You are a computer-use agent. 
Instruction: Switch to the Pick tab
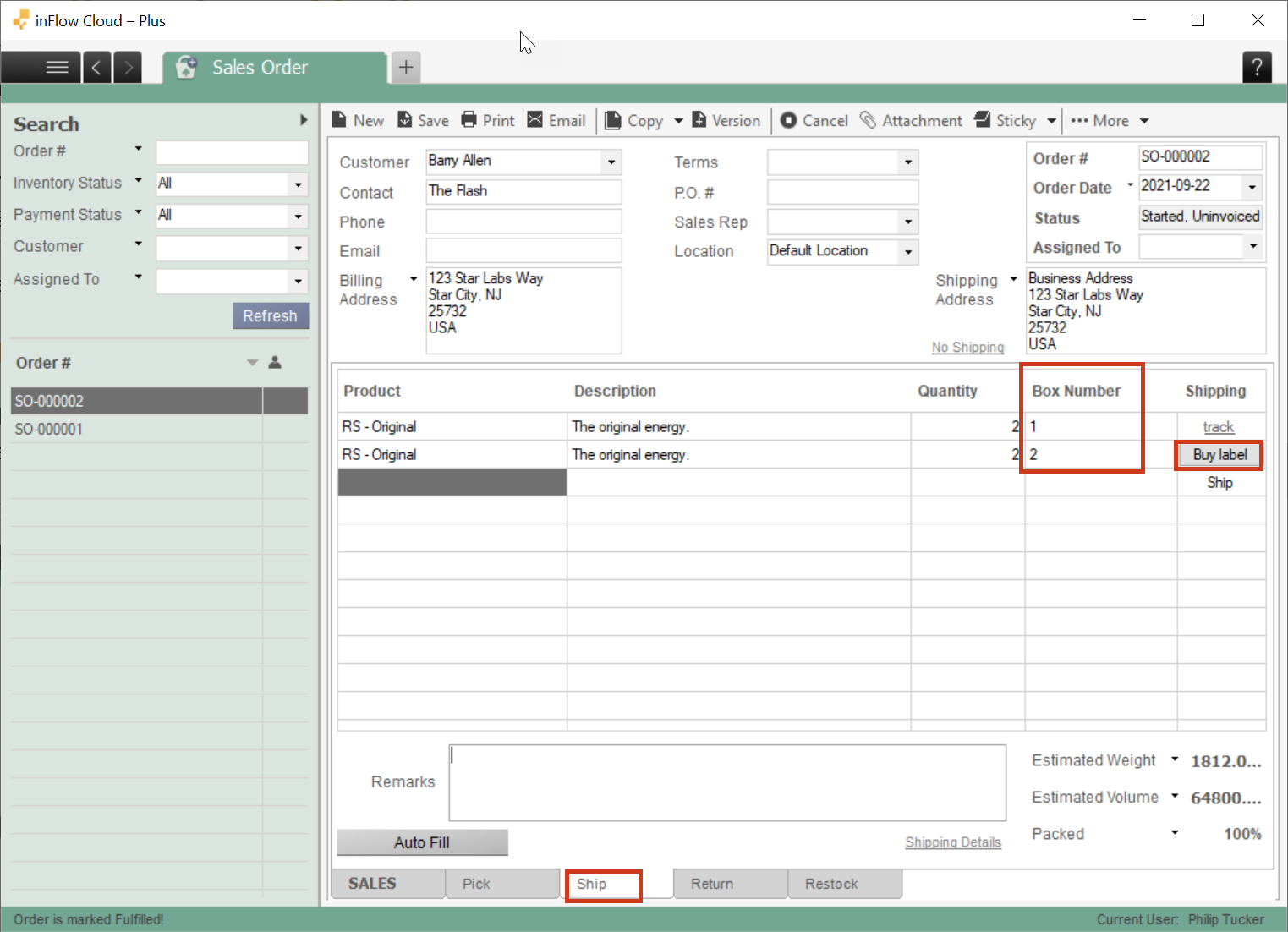pyautogui.click(x=502, y=883)
